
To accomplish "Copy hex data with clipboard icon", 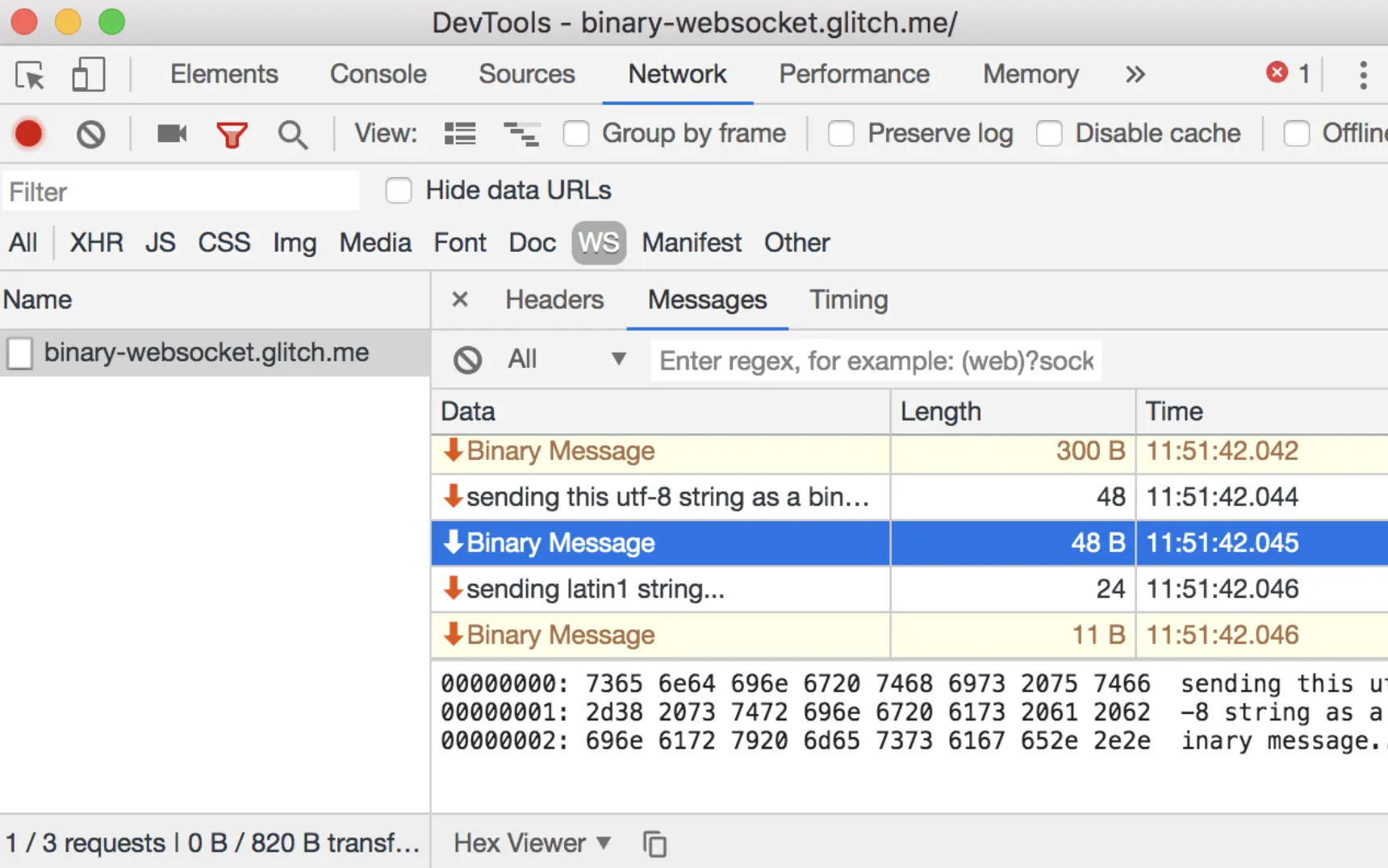I will click(x=654, y=844).
